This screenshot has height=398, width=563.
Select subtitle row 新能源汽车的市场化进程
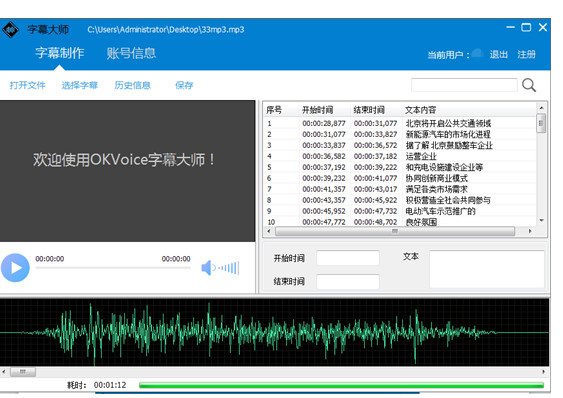400,134
